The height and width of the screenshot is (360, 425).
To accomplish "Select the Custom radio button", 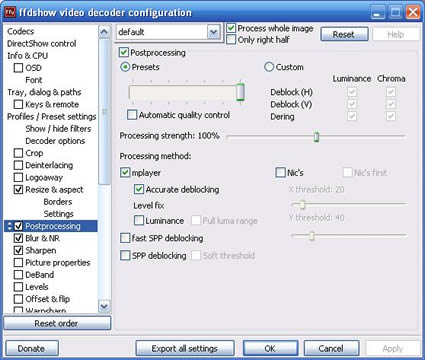I will 269,67.
